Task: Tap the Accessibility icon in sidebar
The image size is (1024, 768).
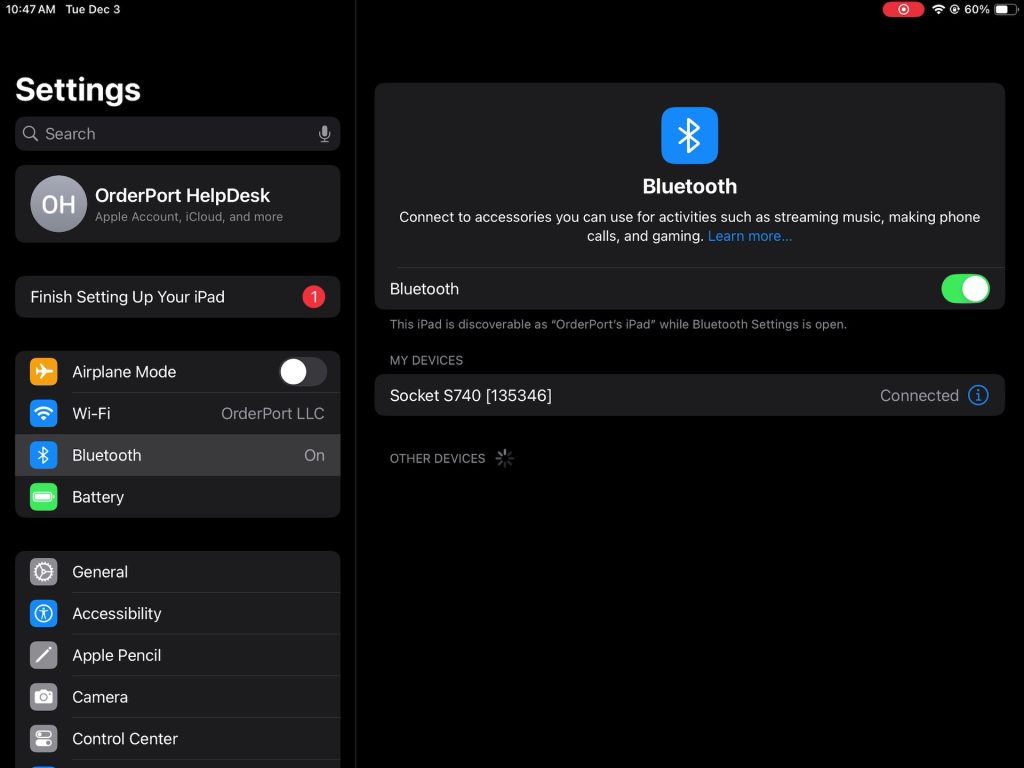Action: click(44, 614)
